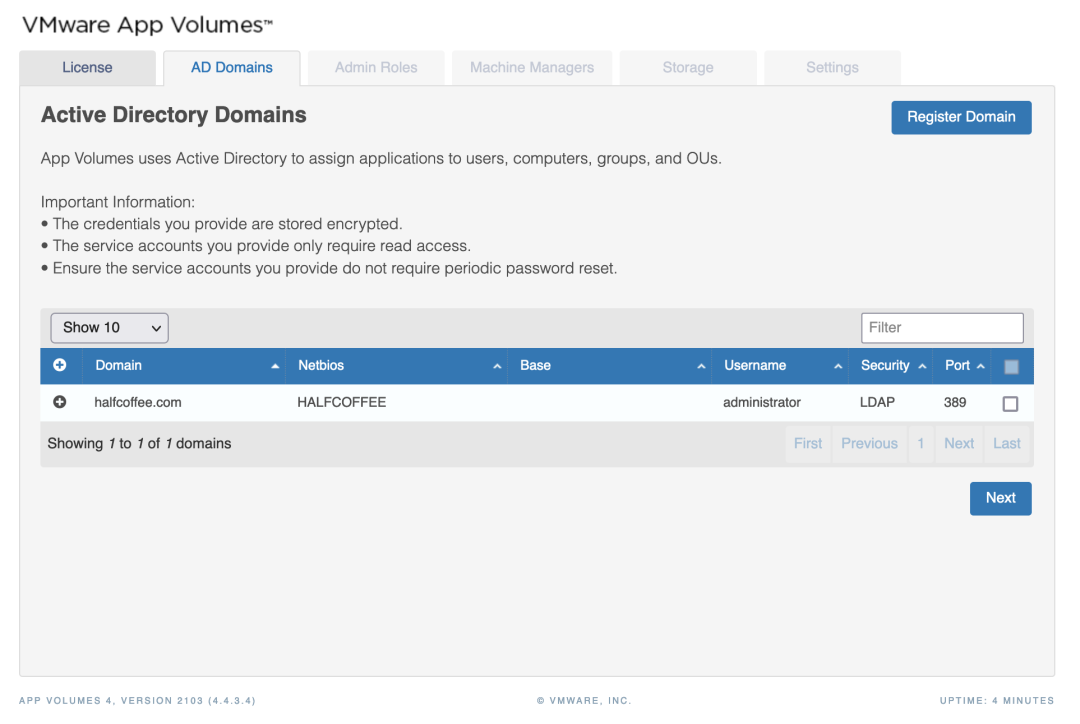Click the Netbios column header label
This screenshot has height=724, width=1080.
pyautogui.click(x=321, y=366)
